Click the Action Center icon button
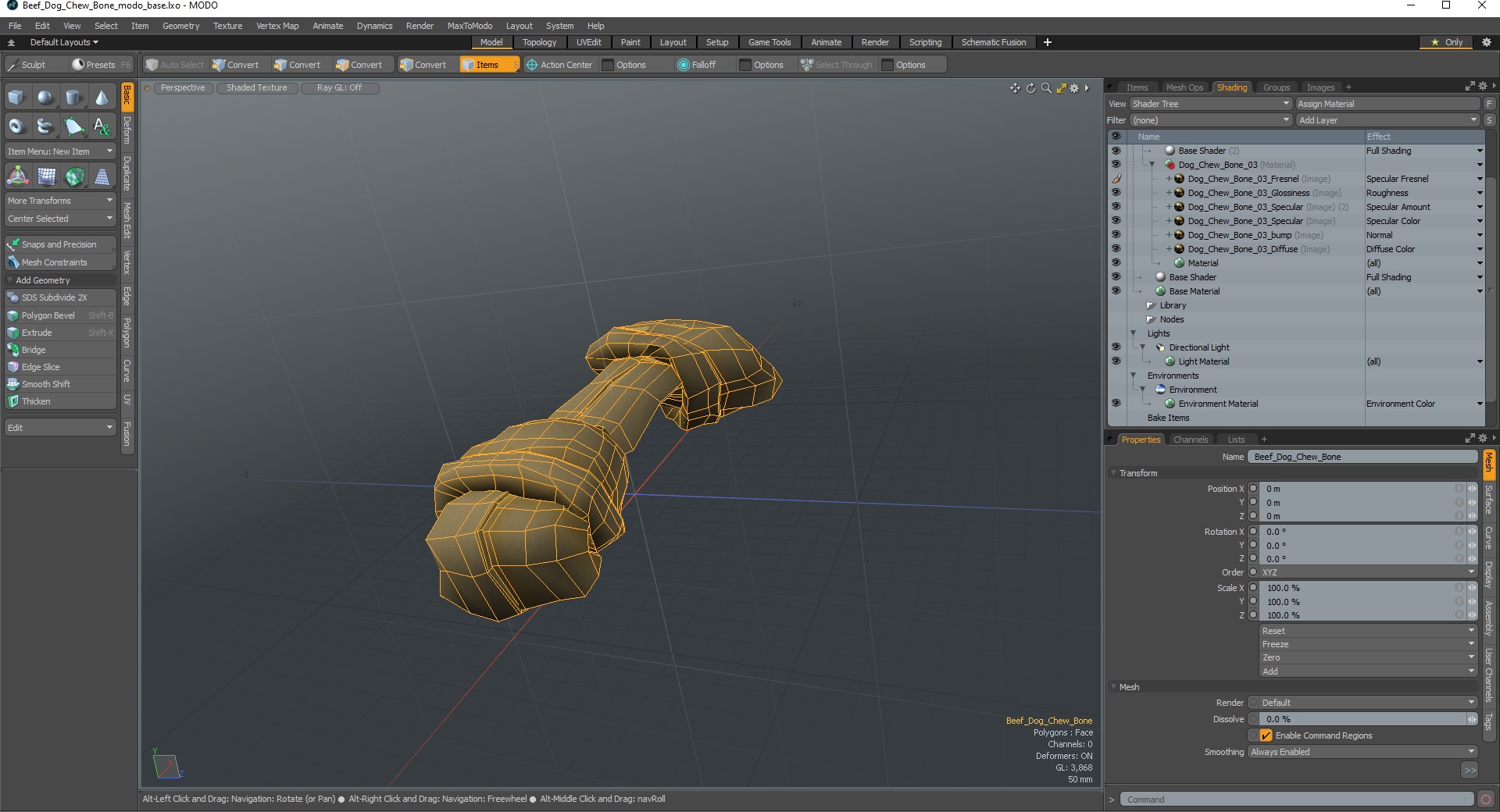Screen dimensions: 1500x812 [559, 65]
